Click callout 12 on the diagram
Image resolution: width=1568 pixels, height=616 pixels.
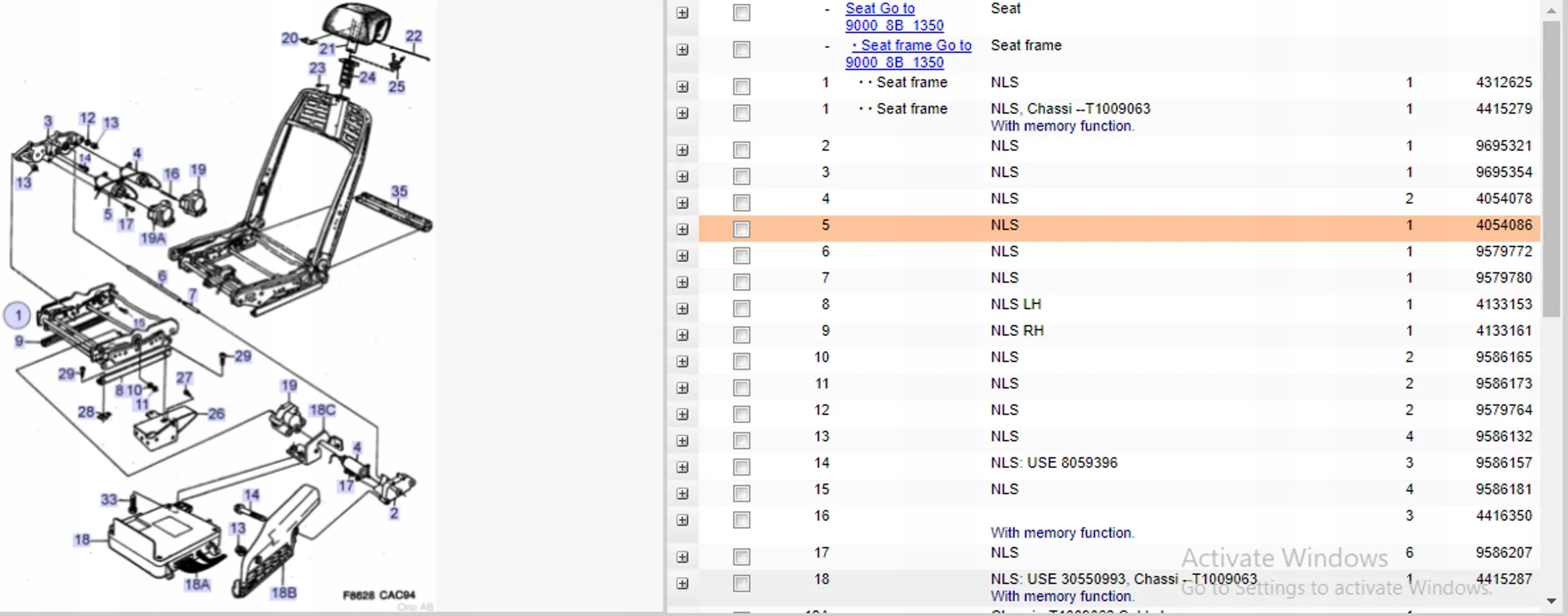coord(88,118)
